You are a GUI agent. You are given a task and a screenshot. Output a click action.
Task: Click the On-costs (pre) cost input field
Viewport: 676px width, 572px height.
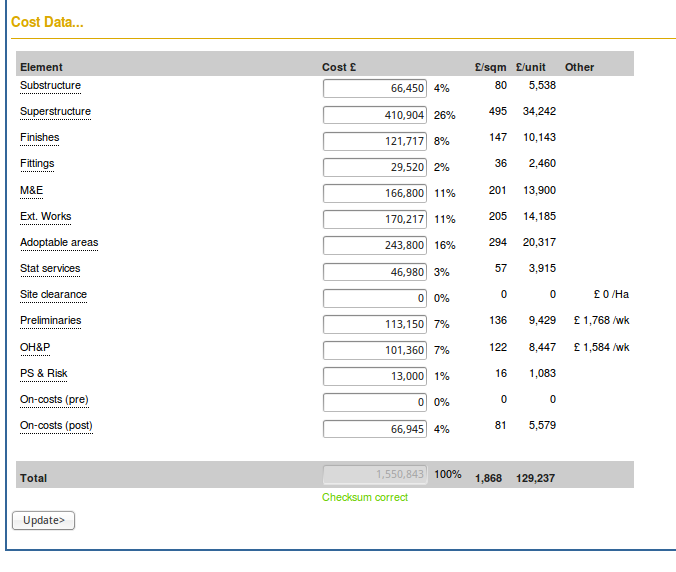click(375, 402)
